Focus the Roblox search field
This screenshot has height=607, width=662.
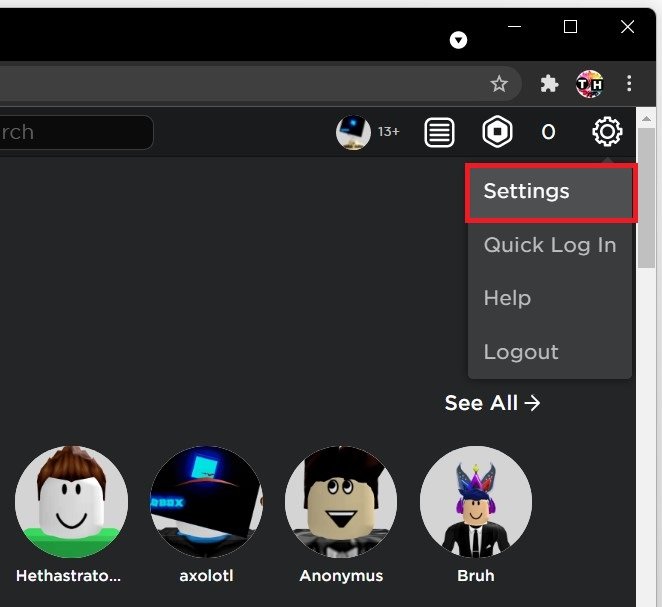[76, 133]
